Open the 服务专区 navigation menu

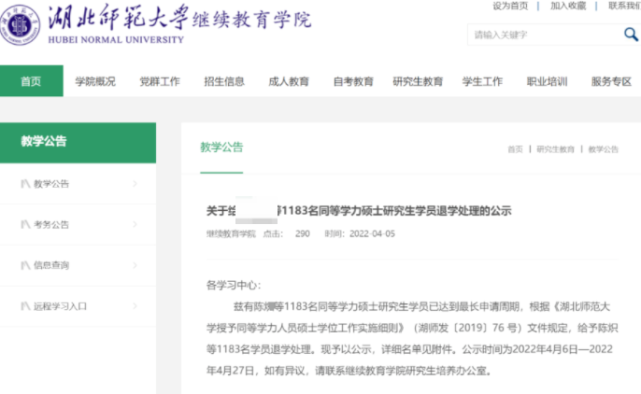tap(612, 81)
